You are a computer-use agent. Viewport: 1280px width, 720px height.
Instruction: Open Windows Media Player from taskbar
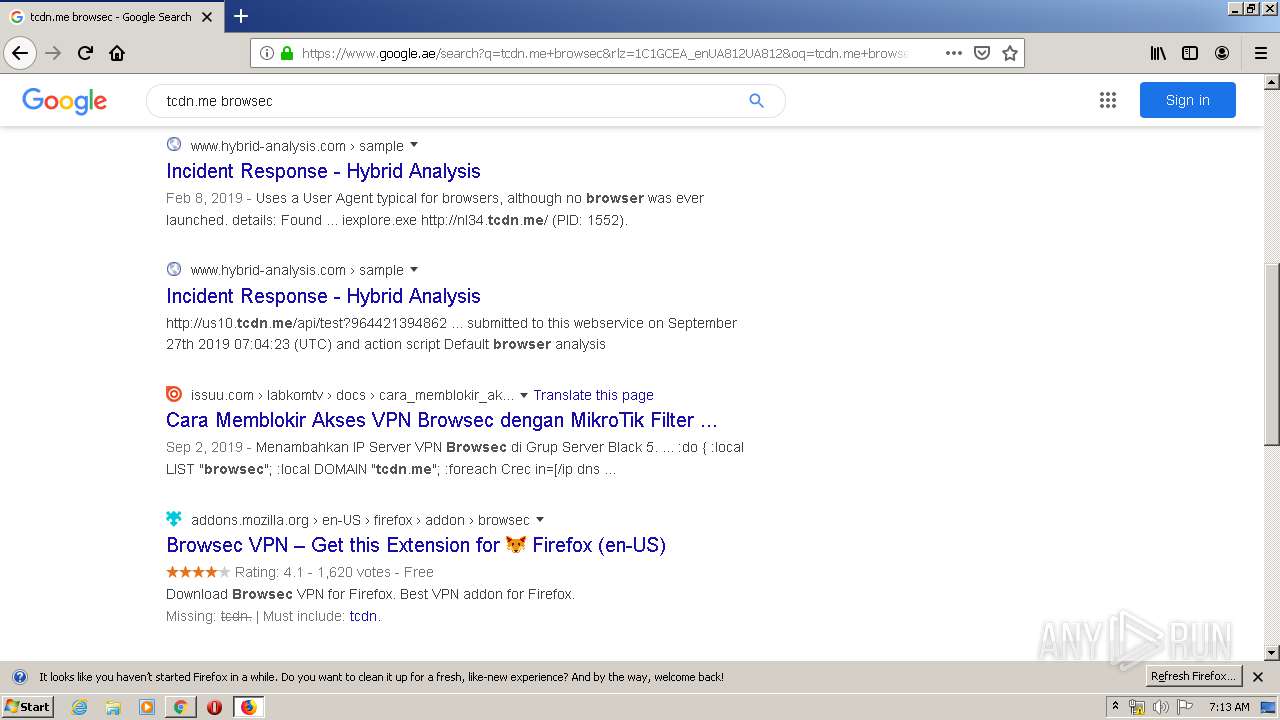click(x=147, y=707)
